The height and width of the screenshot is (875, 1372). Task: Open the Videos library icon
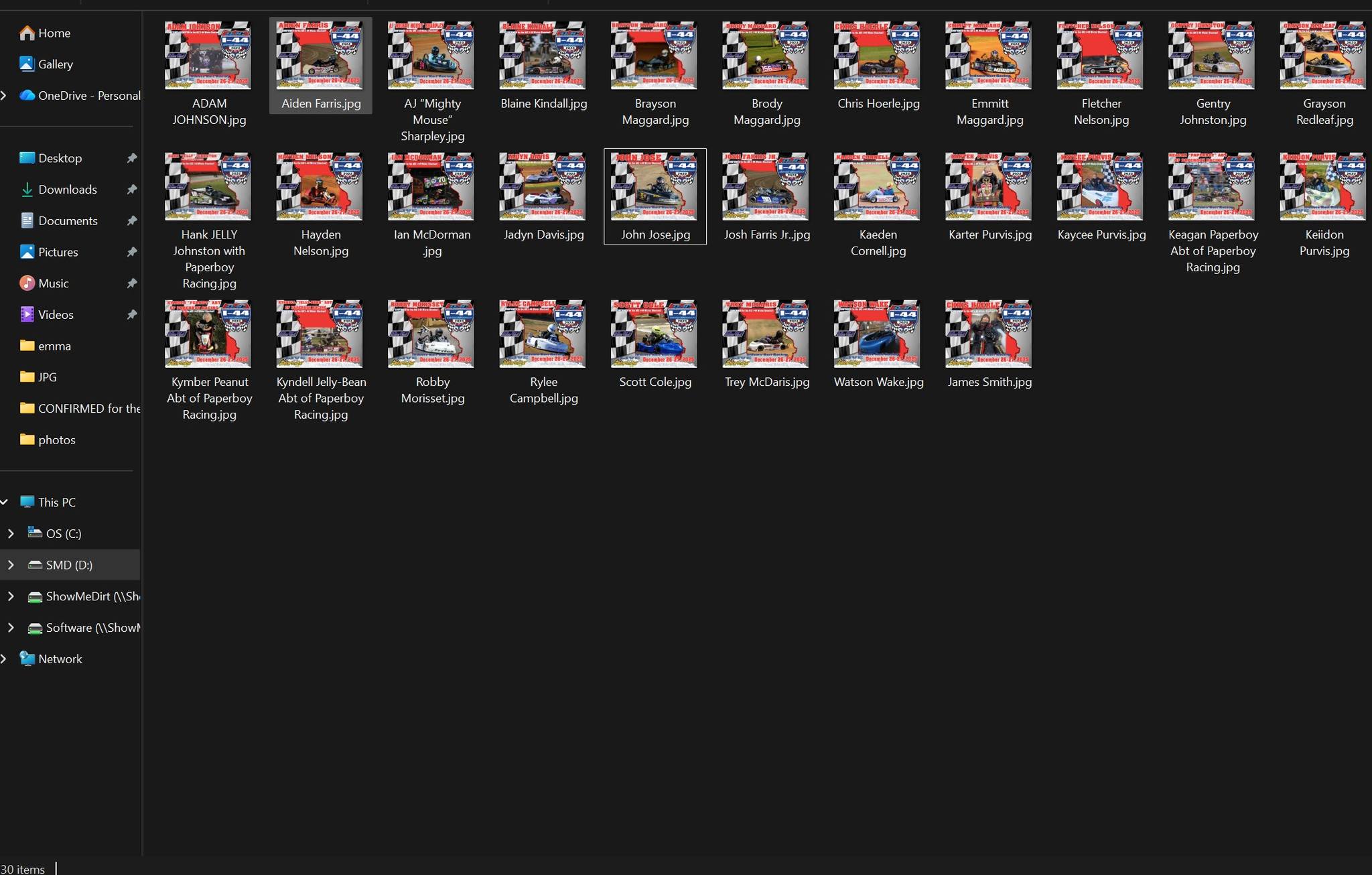(27, 315)
